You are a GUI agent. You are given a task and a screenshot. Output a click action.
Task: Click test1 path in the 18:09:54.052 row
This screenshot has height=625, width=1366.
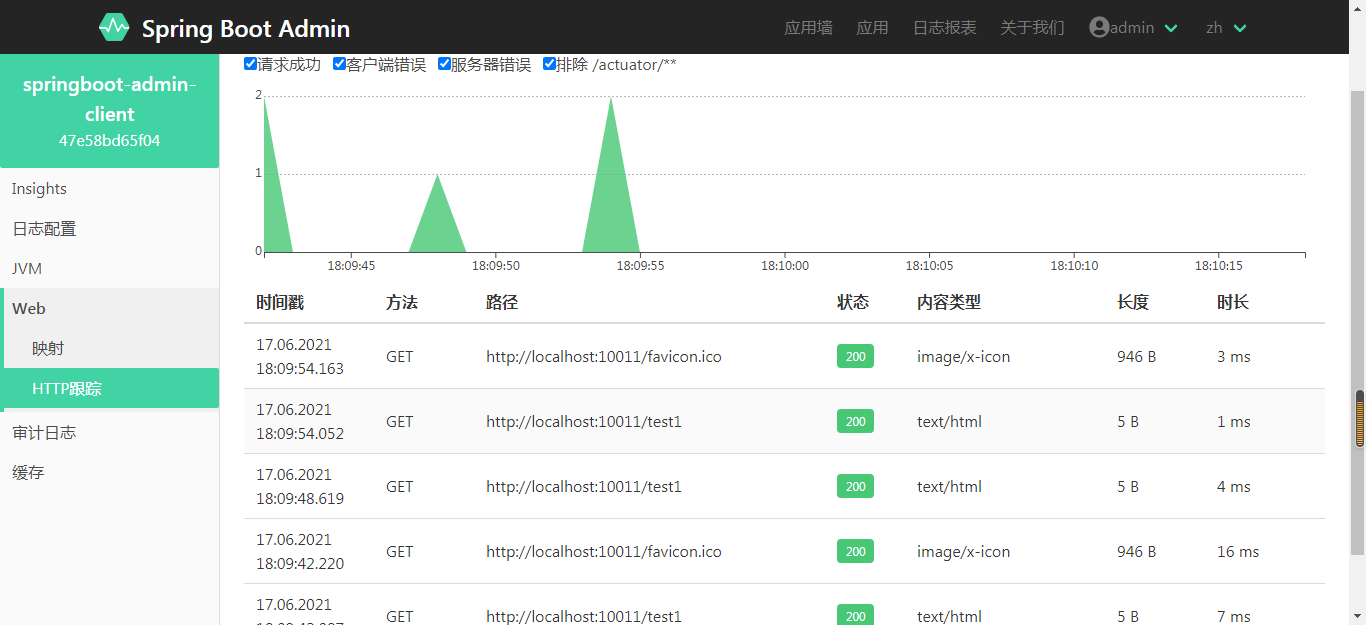[584, 421]
